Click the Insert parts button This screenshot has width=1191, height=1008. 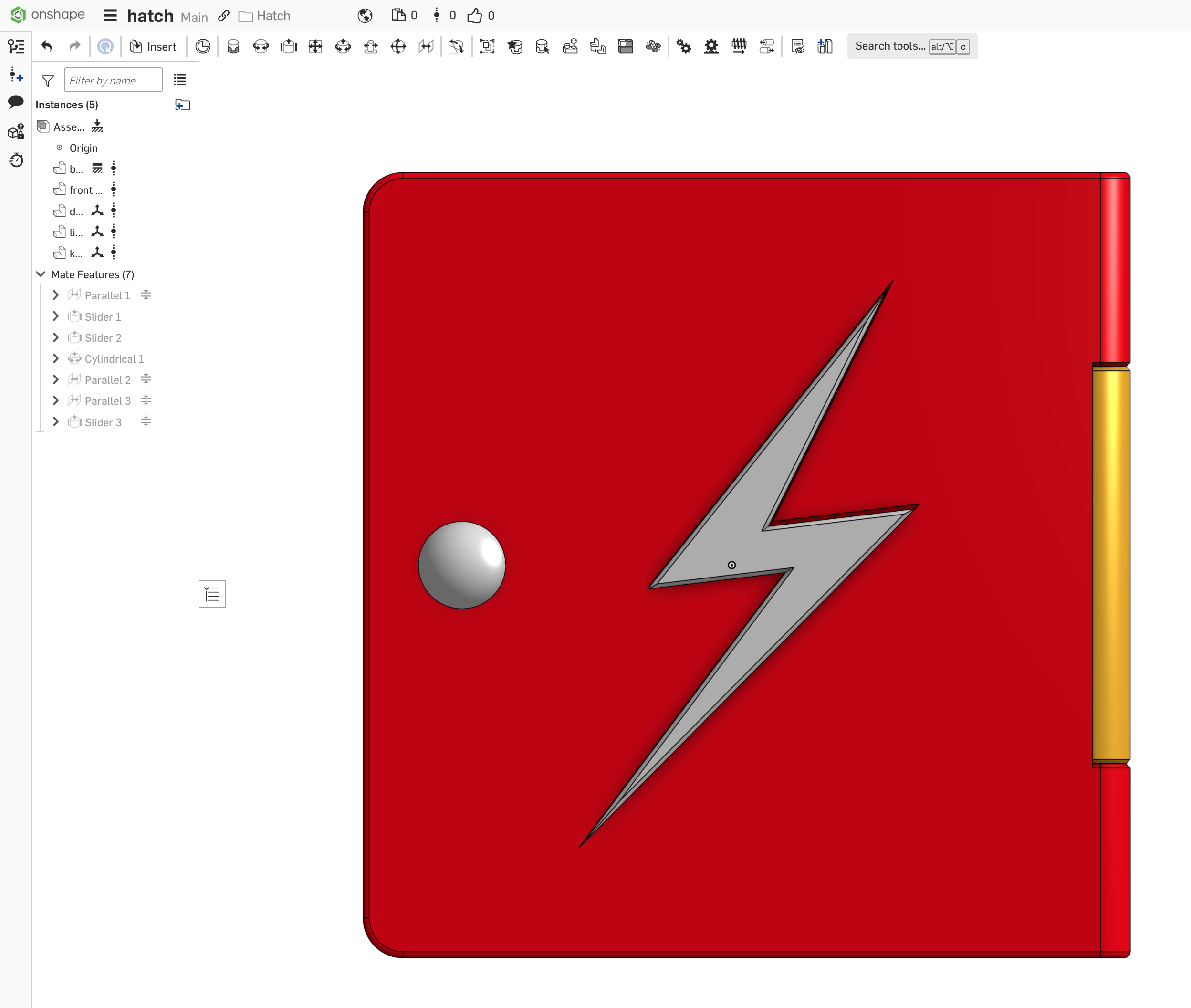[153, 46]
